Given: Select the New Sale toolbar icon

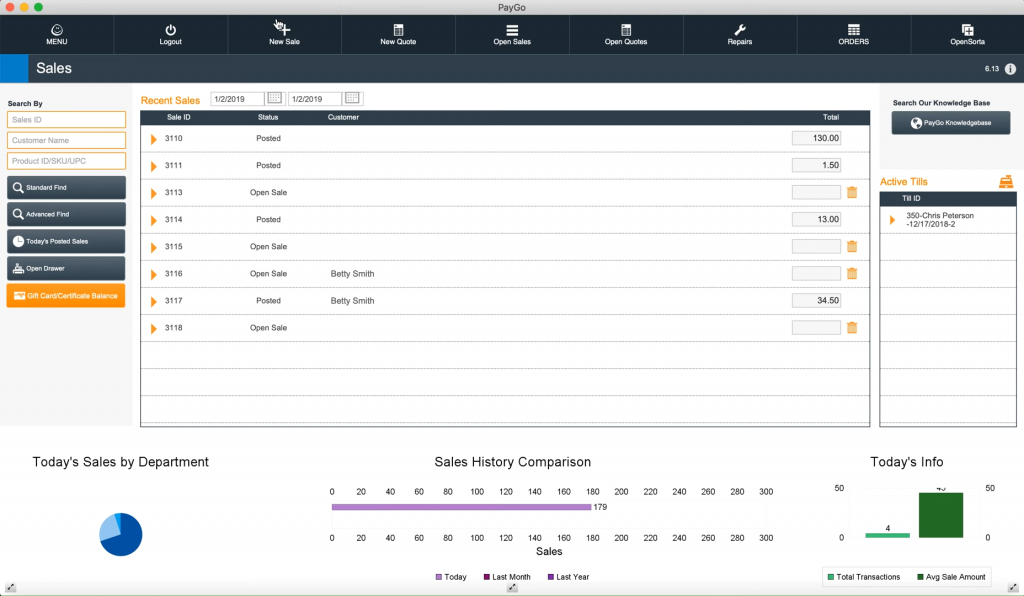Looking at the screenshot, I should [284, 33].
